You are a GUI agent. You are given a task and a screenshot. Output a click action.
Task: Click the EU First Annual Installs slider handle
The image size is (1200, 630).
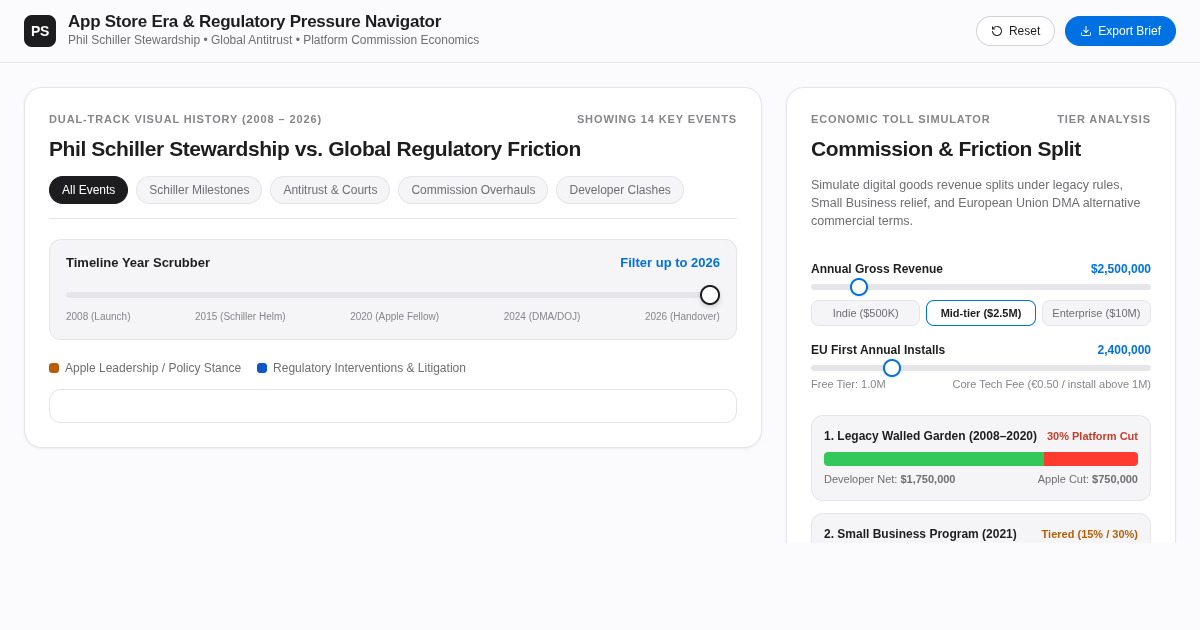point(892,368)
